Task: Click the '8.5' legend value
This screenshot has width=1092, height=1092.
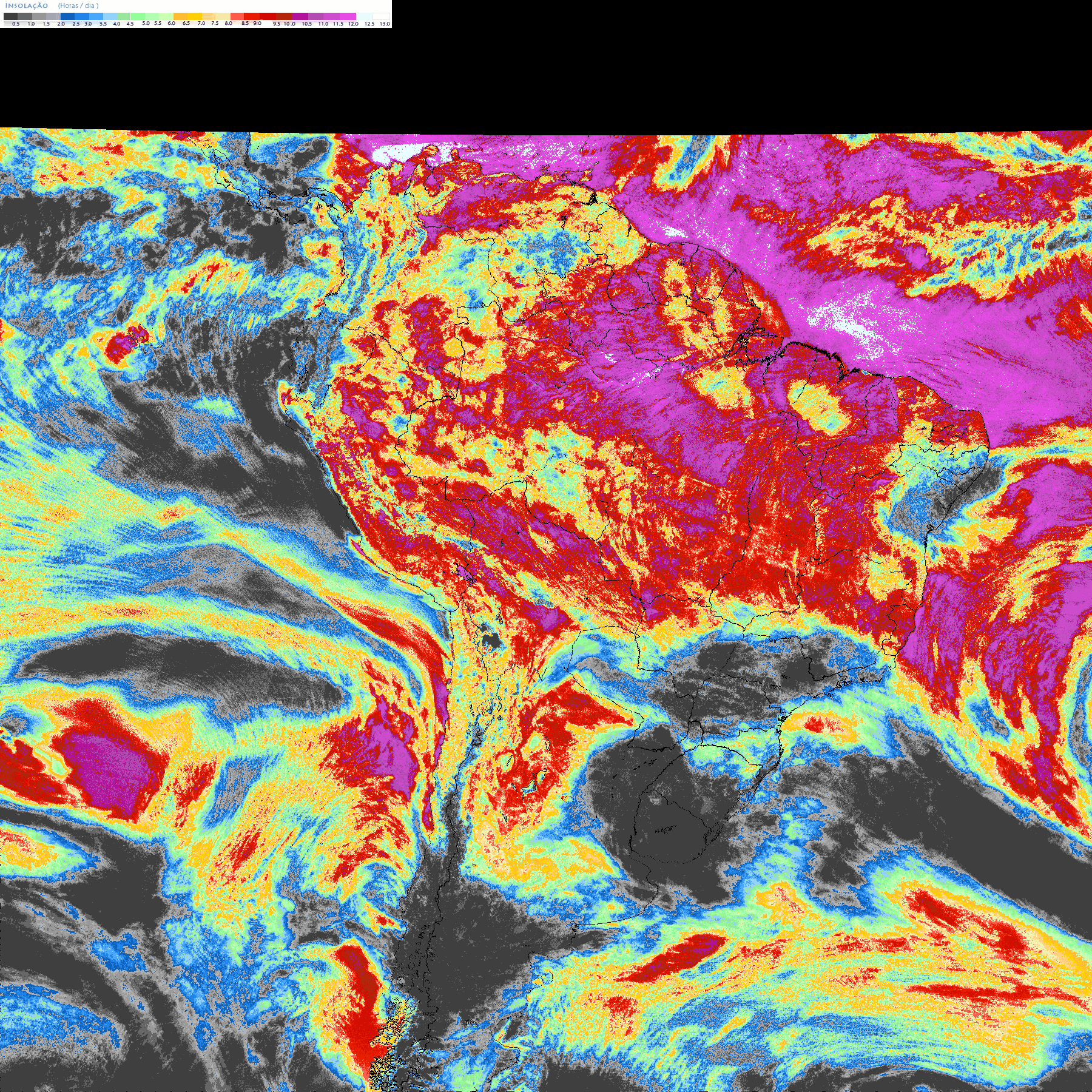Action: tap(245, 23)
